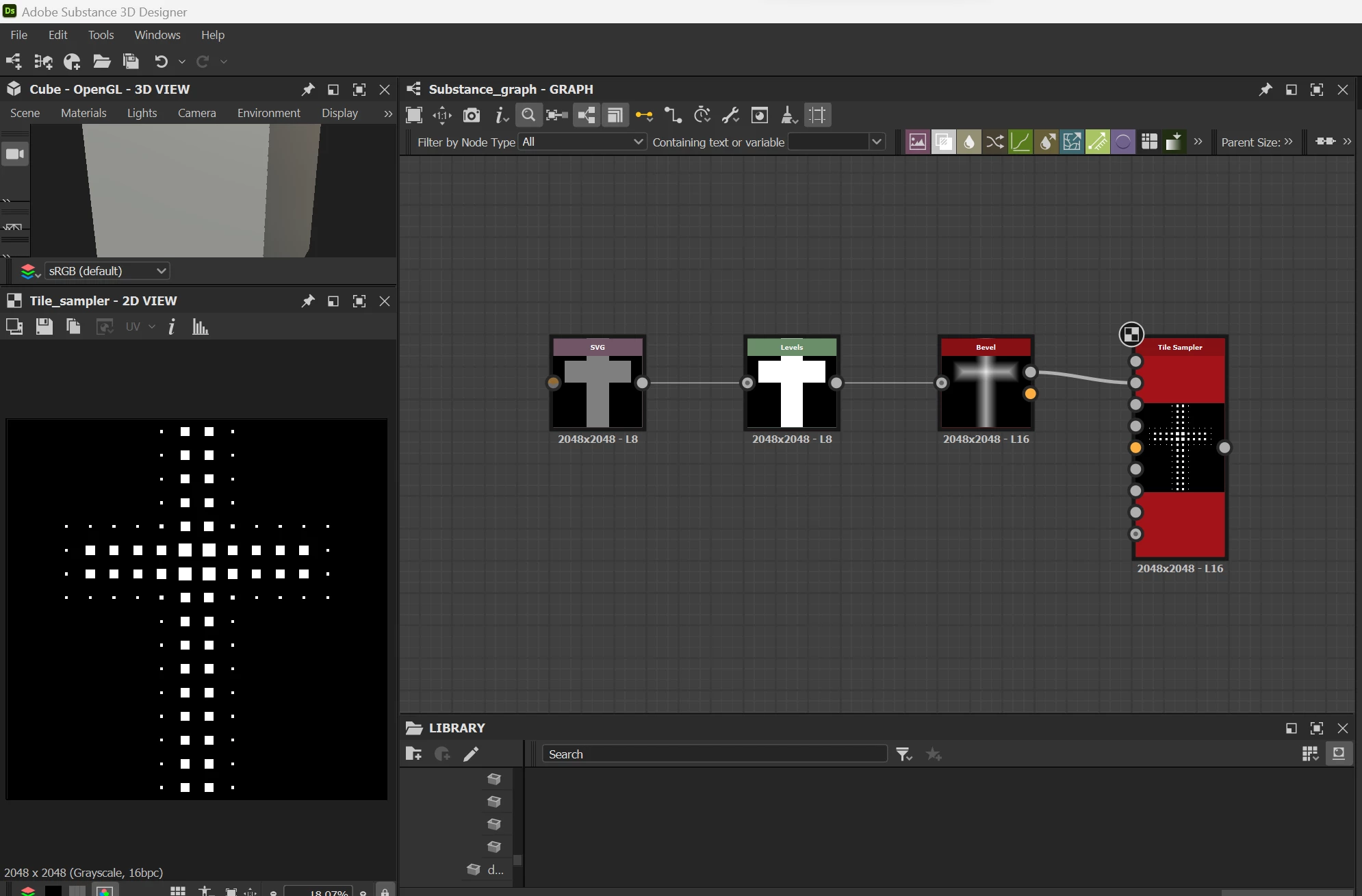The width and height of the screenshot is (1362, 896).
Task: Click the Library Search input field
Action: coord(714,754)
